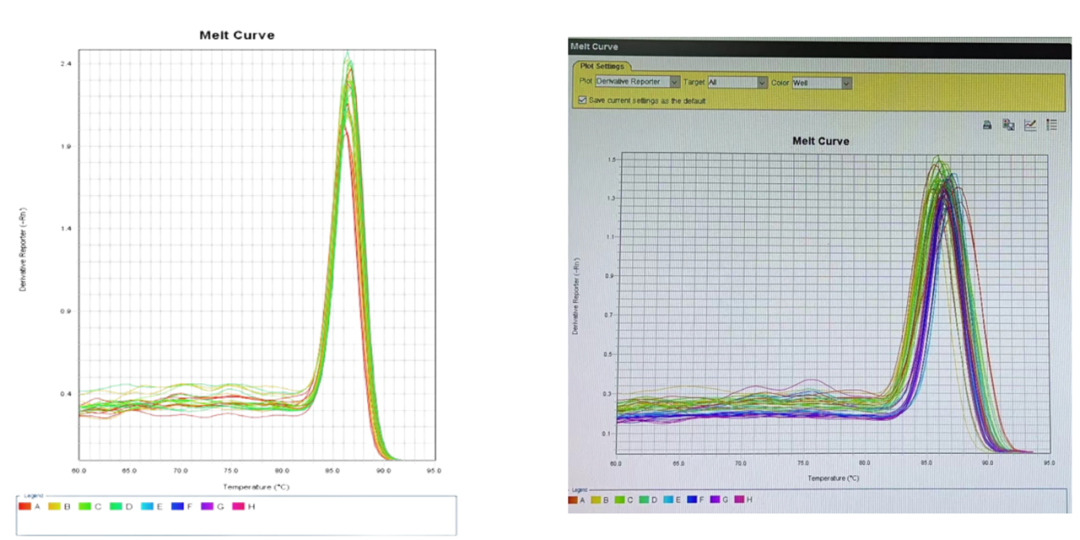The height and width of the screenshot is (540, 1080).
Task: Click cyan swatch E in Plot Settings window legend
Action: click(x=667, y=499)
